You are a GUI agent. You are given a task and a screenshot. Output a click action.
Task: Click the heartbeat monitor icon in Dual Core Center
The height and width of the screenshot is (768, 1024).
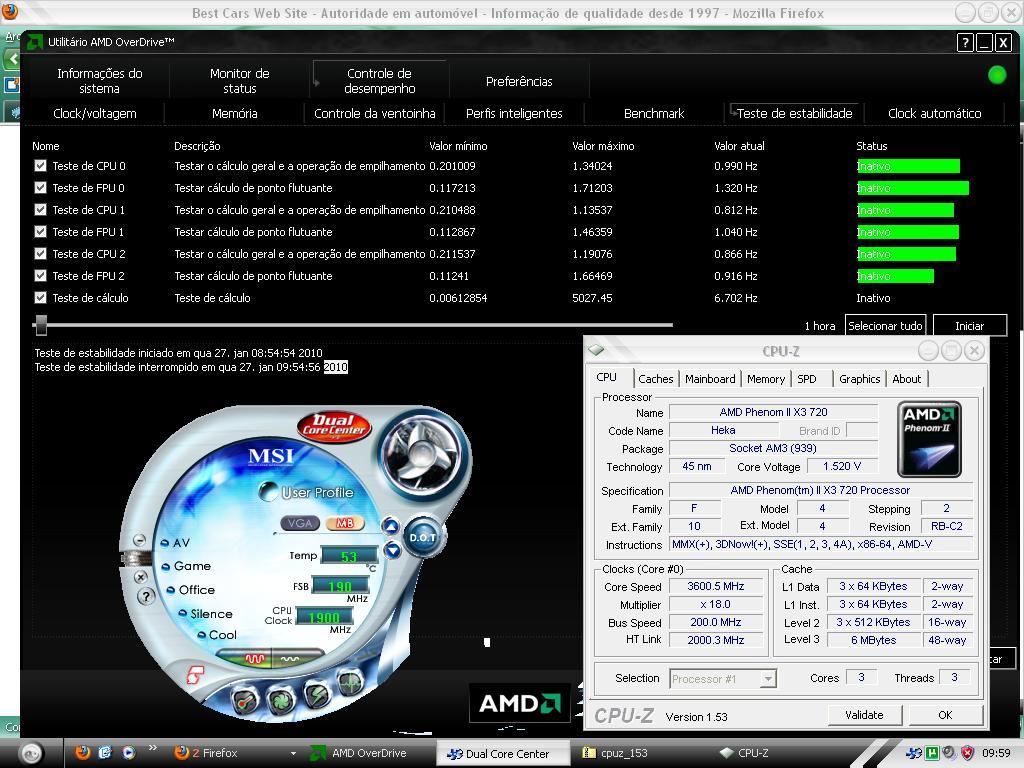click(351, 683)
